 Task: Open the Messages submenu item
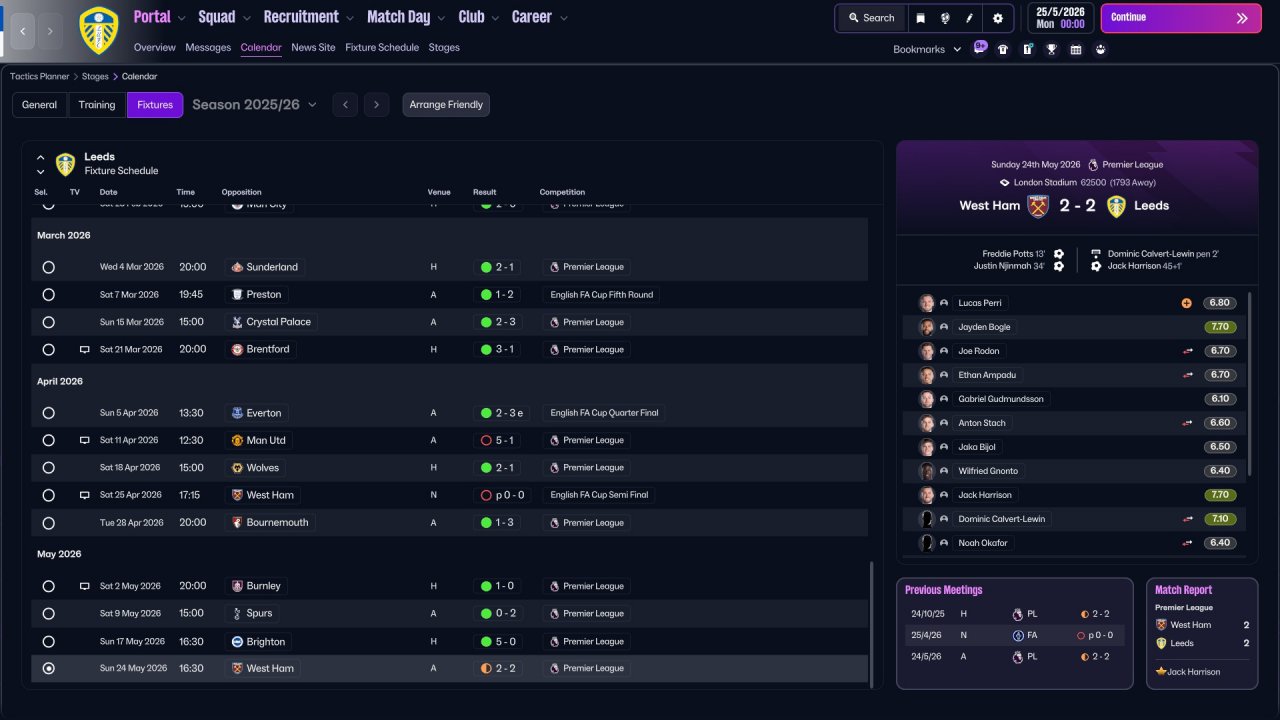[x=208, y=47]
